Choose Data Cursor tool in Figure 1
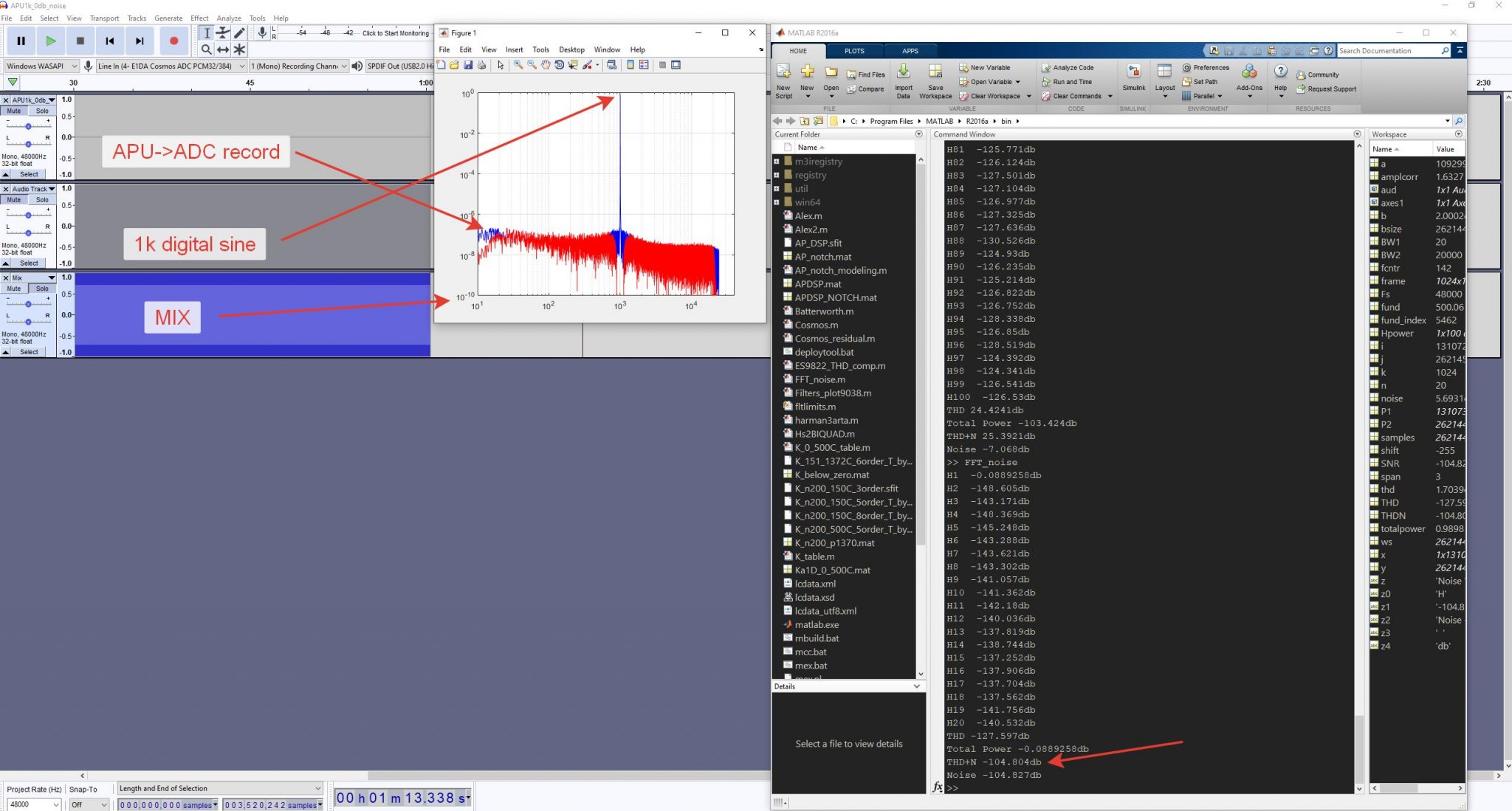This screenshot has width=1512, height=811. click(572, 65)
